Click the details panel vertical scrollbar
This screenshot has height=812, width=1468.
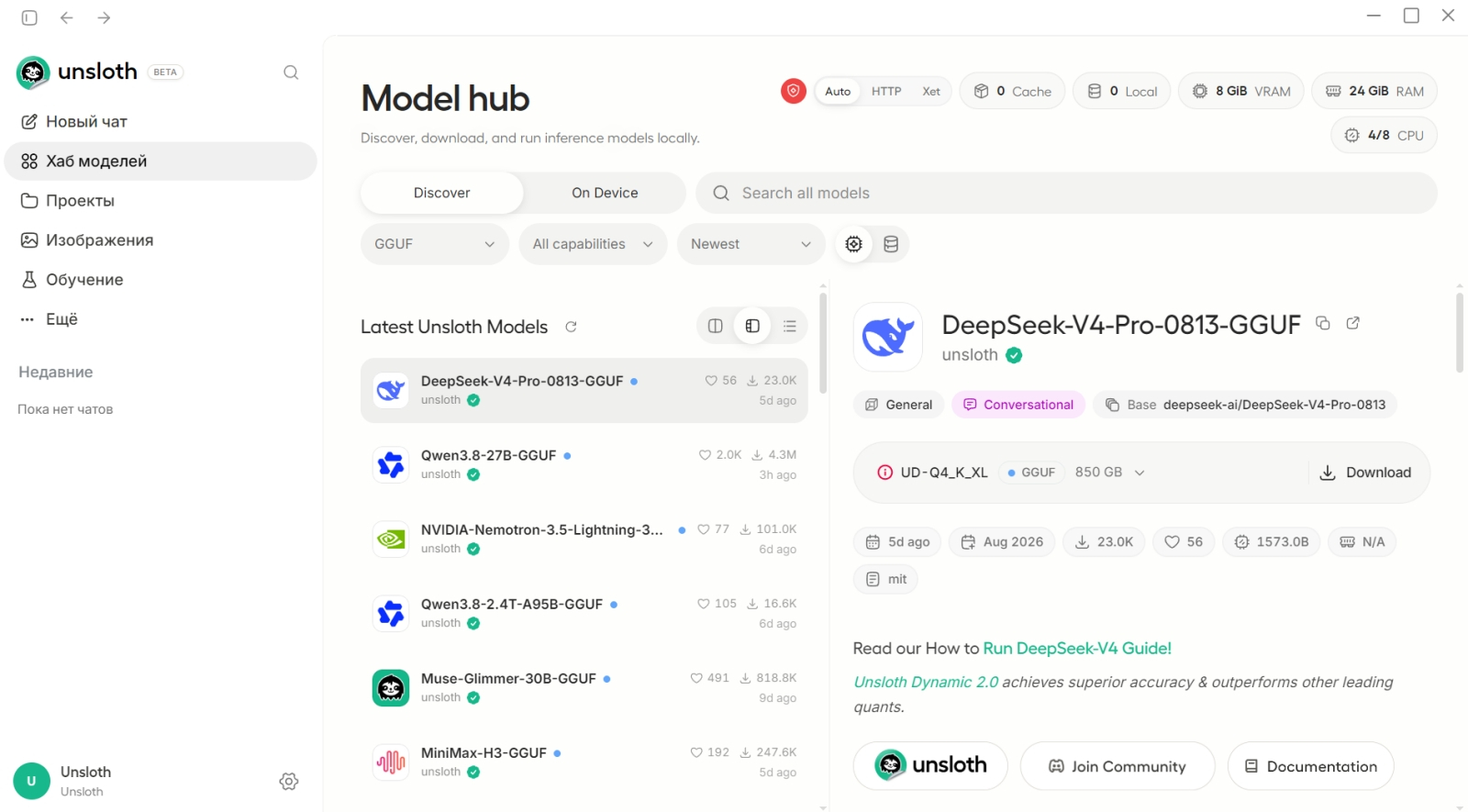(x=1460, y=332)
